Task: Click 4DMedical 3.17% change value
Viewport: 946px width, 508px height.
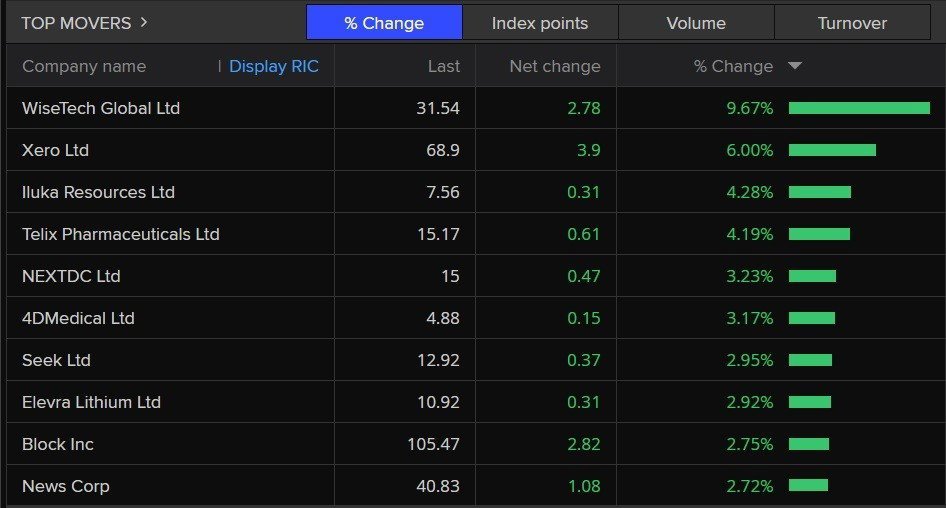Action: pyautogui.click(x=749, y=318)
